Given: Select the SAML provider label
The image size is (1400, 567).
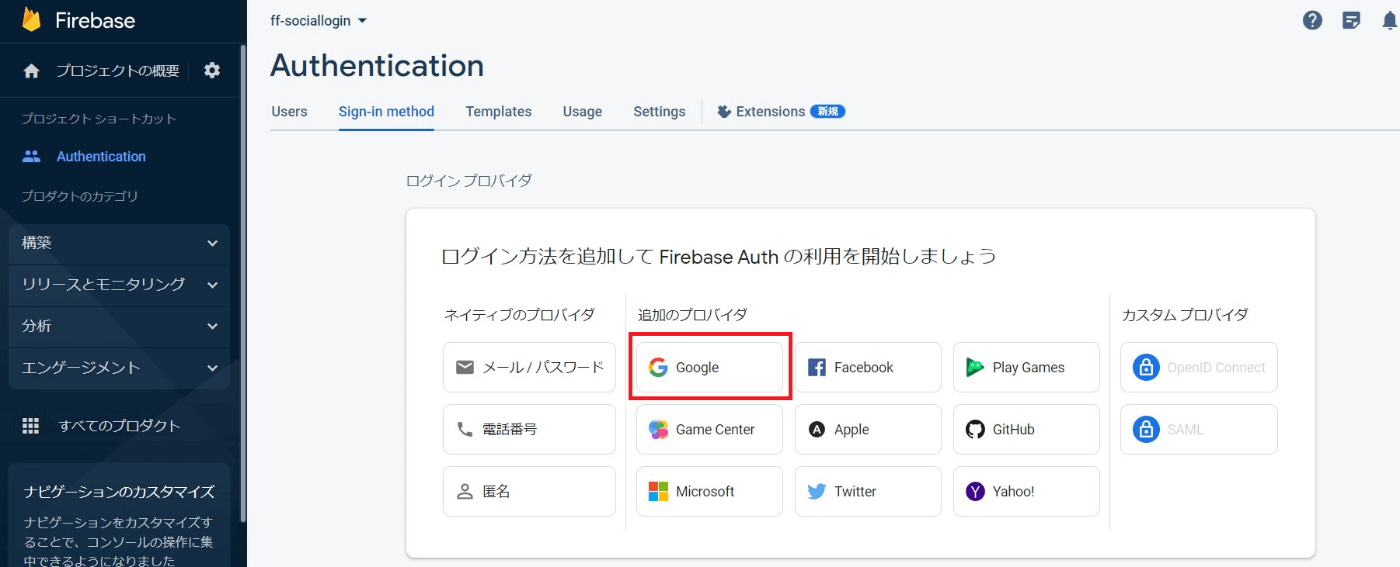Looking at the screenshot, I should click(1185, 429).
